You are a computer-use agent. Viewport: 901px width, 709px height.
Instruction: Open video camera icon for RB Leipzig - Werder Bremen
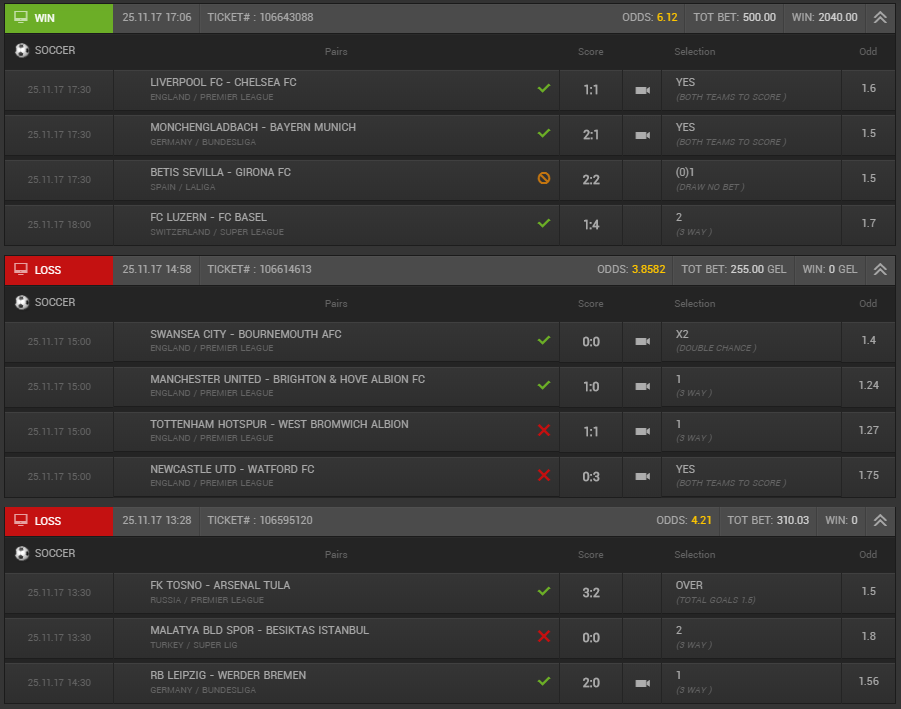coord(642,683)
